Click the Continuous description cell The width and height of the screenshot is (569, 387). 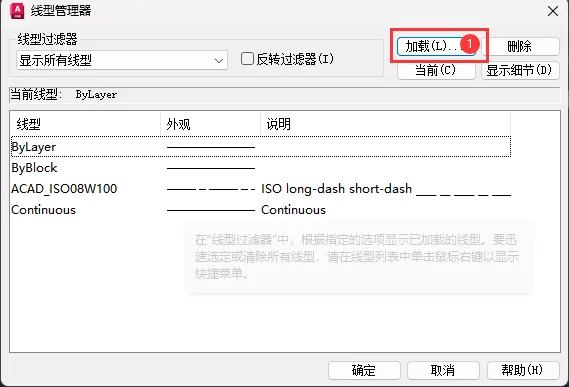tap(293, 210)
